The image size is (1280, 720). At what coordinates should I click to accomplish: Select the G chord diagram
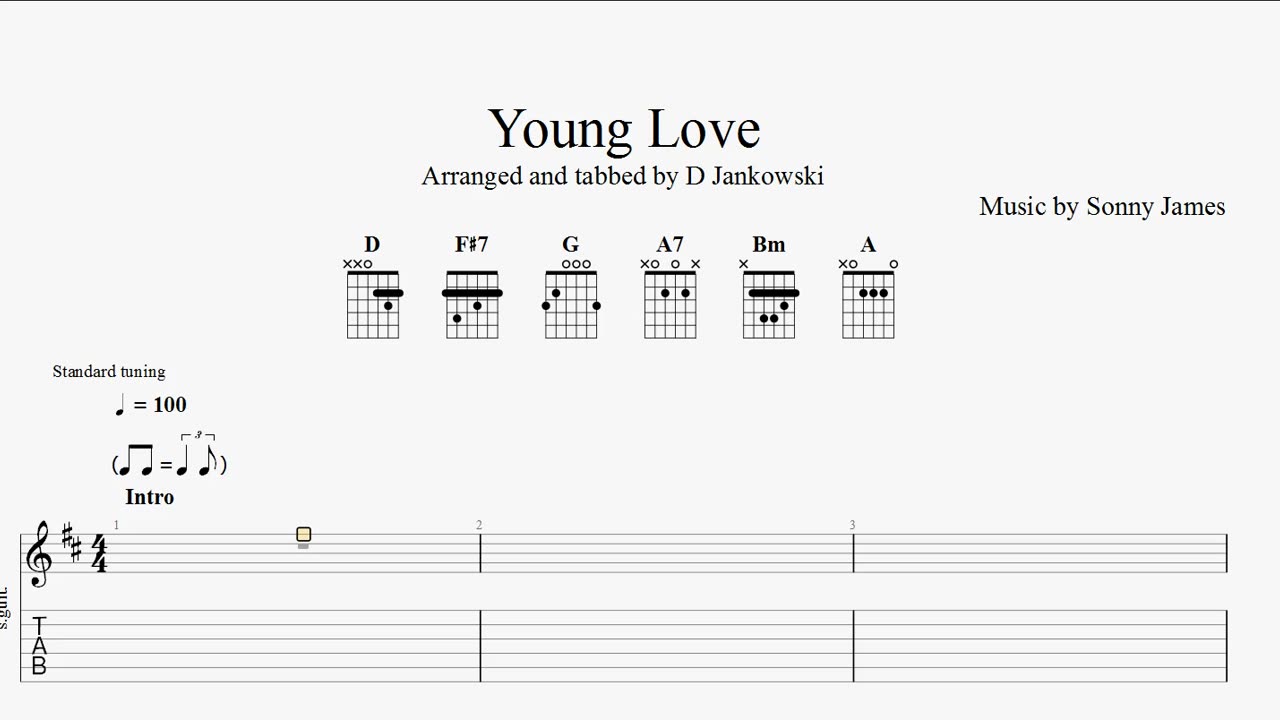click(x=571, y=287)
